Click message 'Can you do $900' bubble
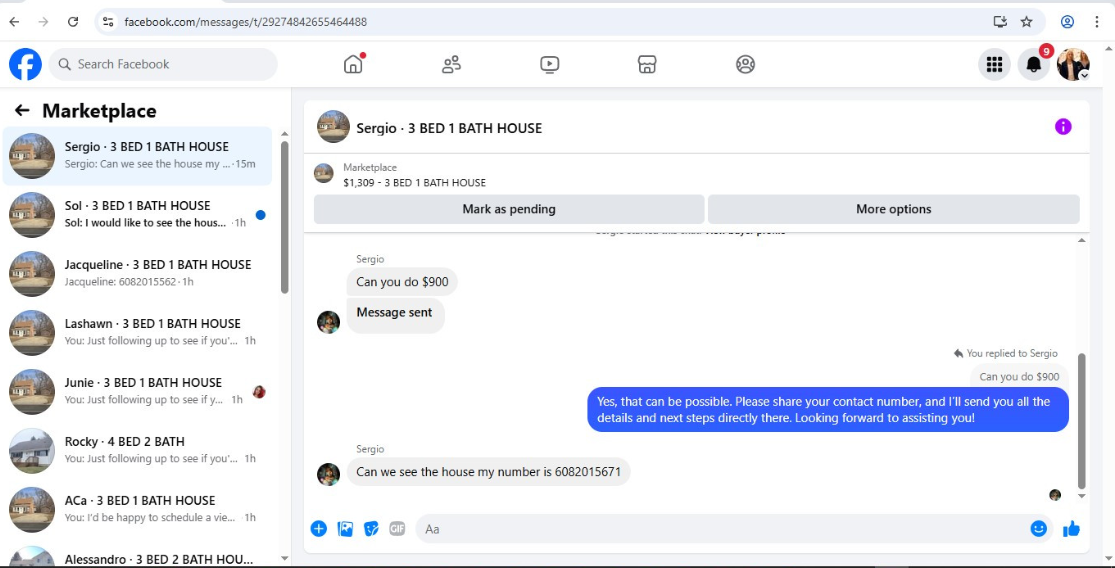This screenshot has height=568, width=1115. click(x=402, y=282)
